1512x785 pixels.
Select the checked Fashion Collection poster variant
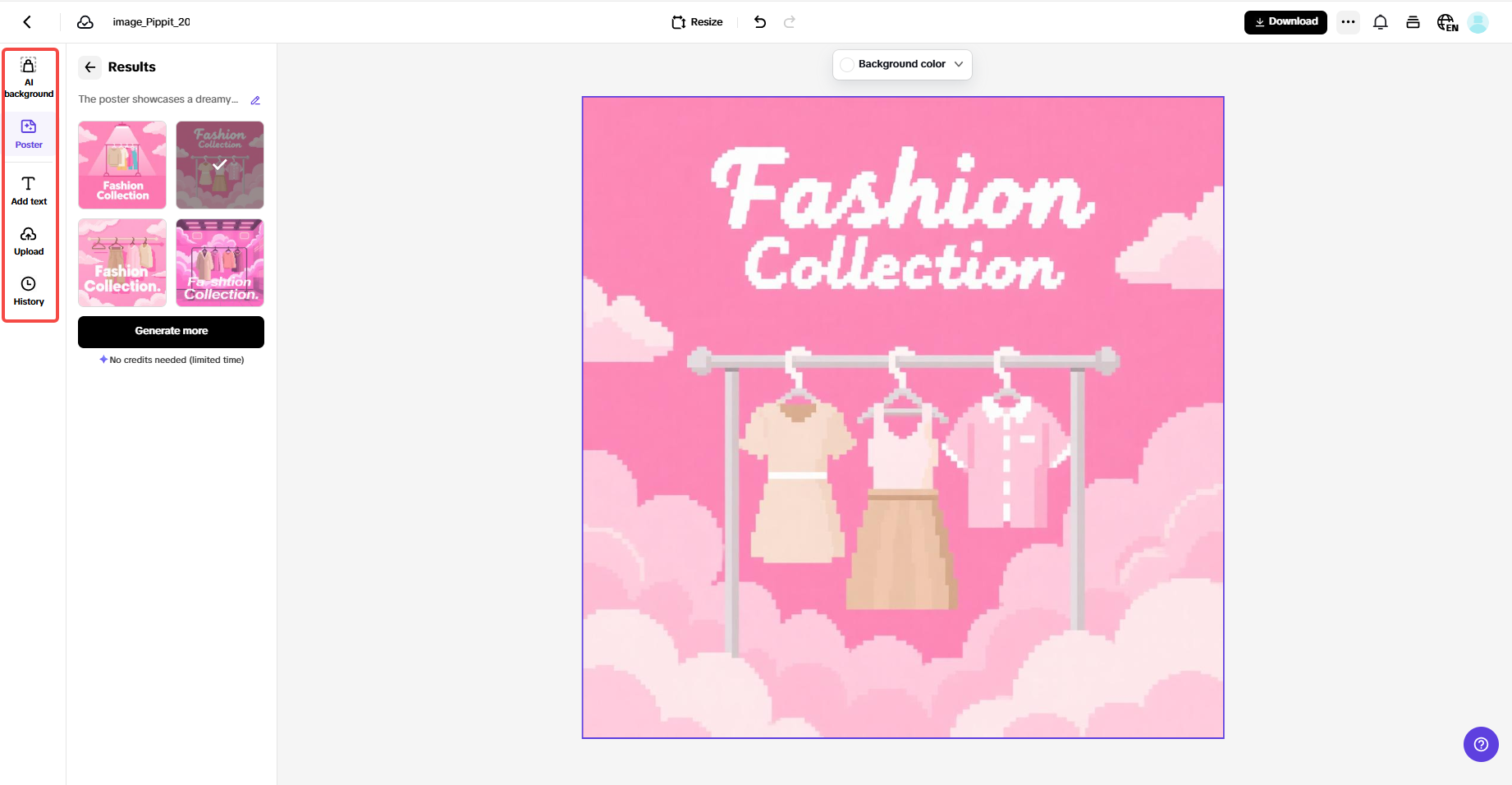tap(219, 164)
